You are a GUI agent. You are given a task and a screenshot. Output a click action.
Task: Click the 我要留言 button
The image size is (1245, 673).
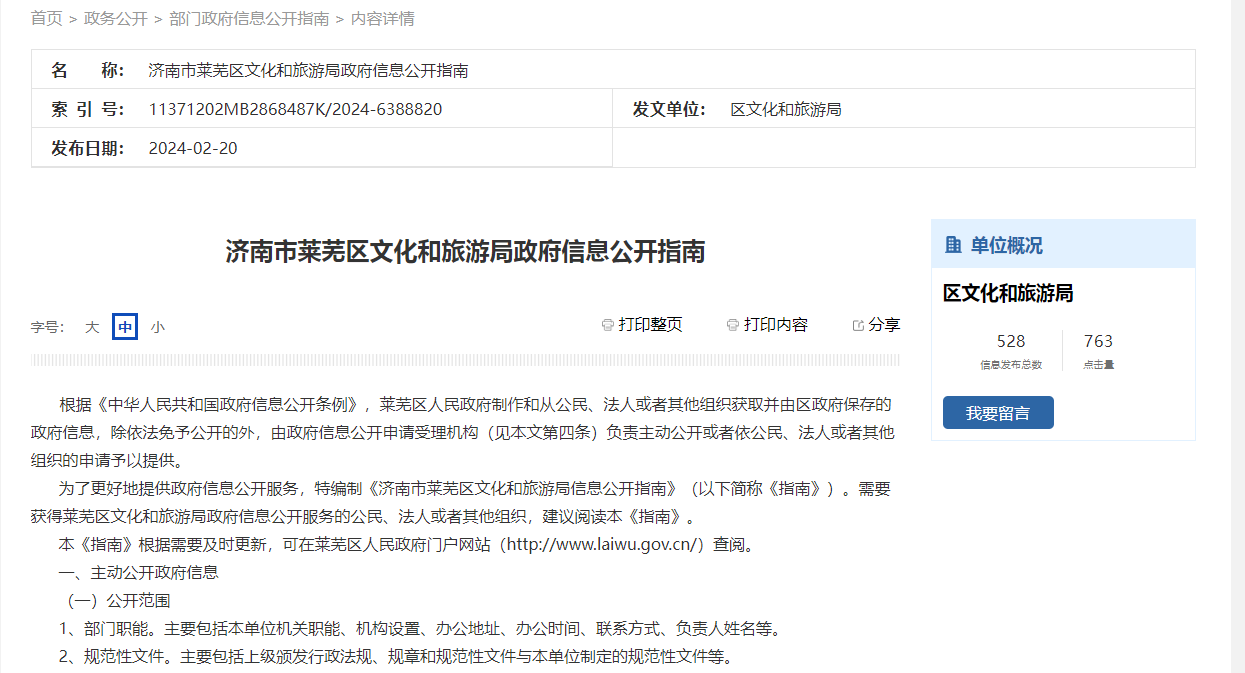tap(998, 413)
